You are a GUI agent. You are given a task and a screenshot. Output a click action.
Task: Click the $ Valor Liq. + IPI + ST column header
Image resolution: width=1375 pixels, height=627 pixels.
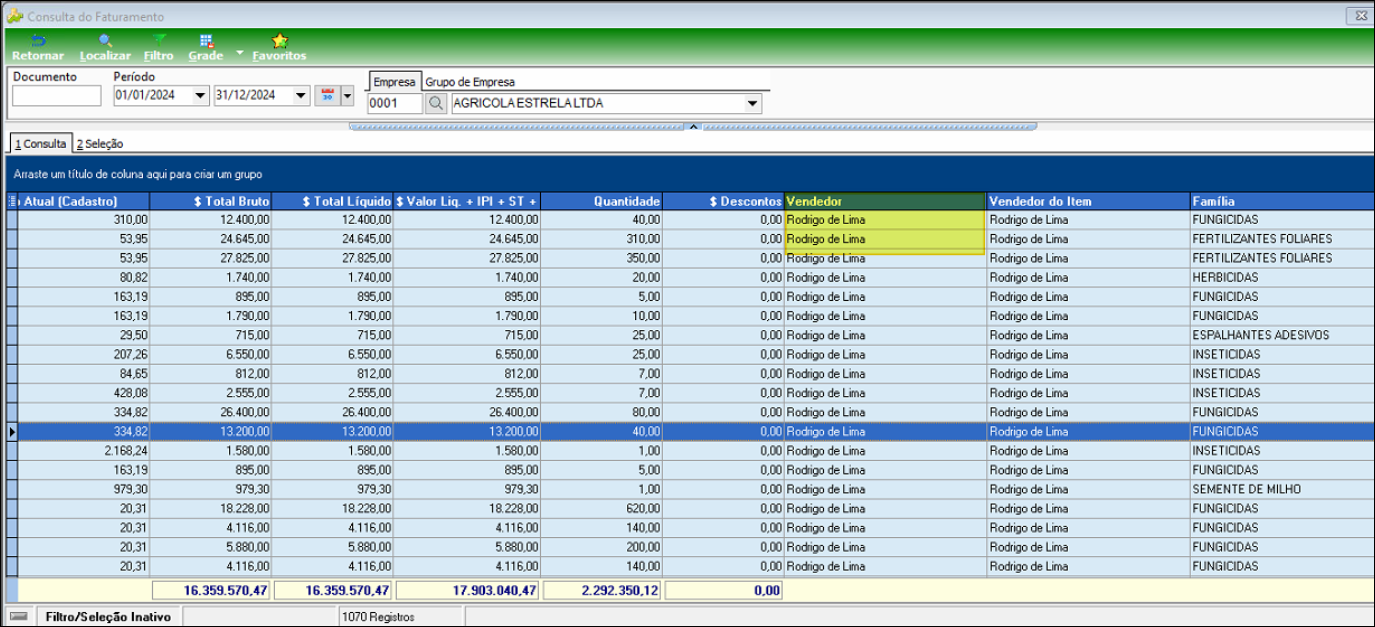coord(467,201)
